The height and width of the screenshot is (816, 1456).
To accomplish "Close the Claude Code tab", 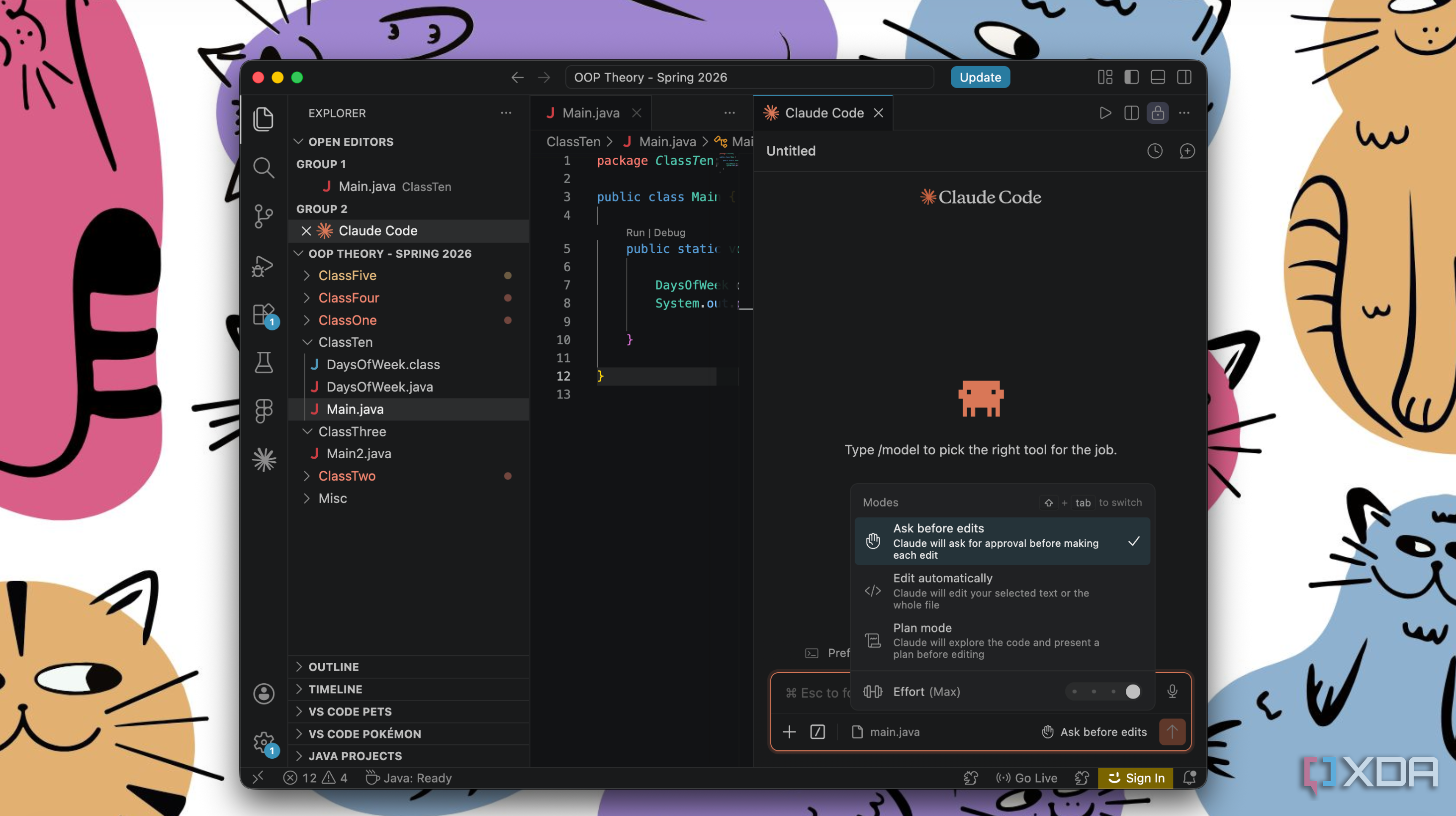I will pyautogui.click(x=878, y=113).
